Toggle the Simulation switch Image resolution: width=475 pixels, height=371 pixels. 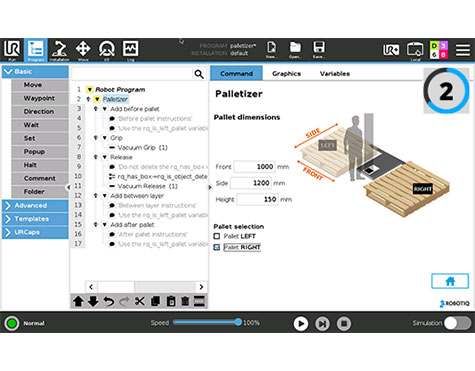point(458,323)
